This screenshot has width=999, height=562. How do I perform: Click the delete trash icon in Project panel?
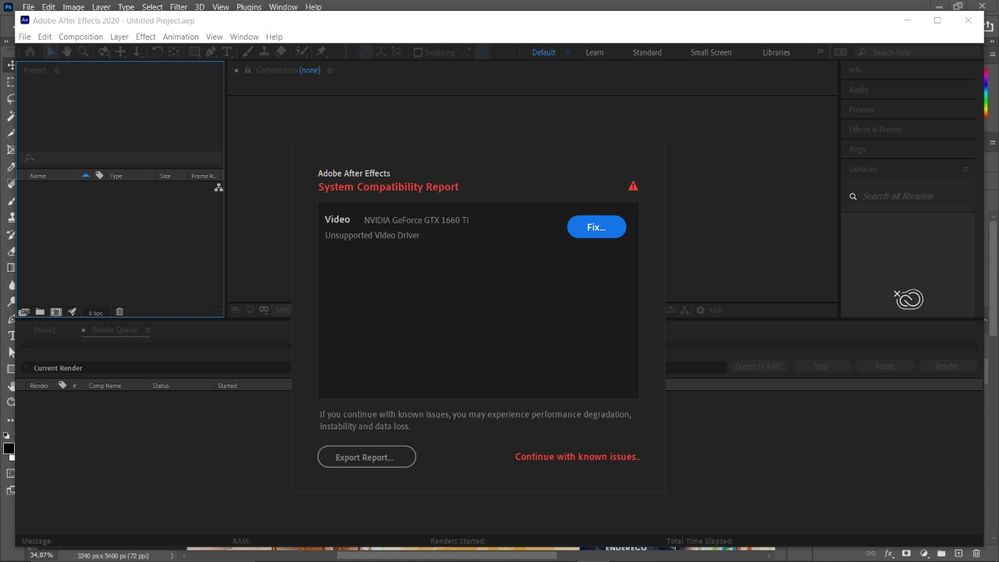119,312
